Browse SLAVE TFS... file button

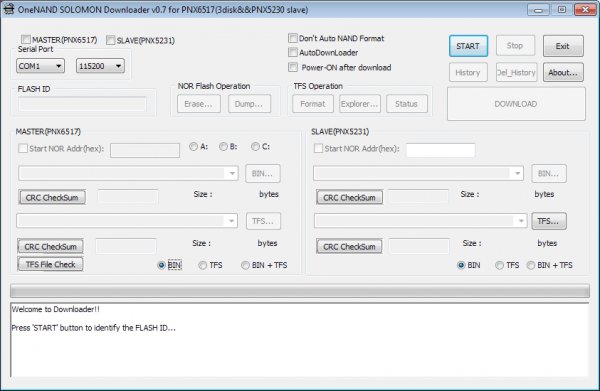point(549,221)
